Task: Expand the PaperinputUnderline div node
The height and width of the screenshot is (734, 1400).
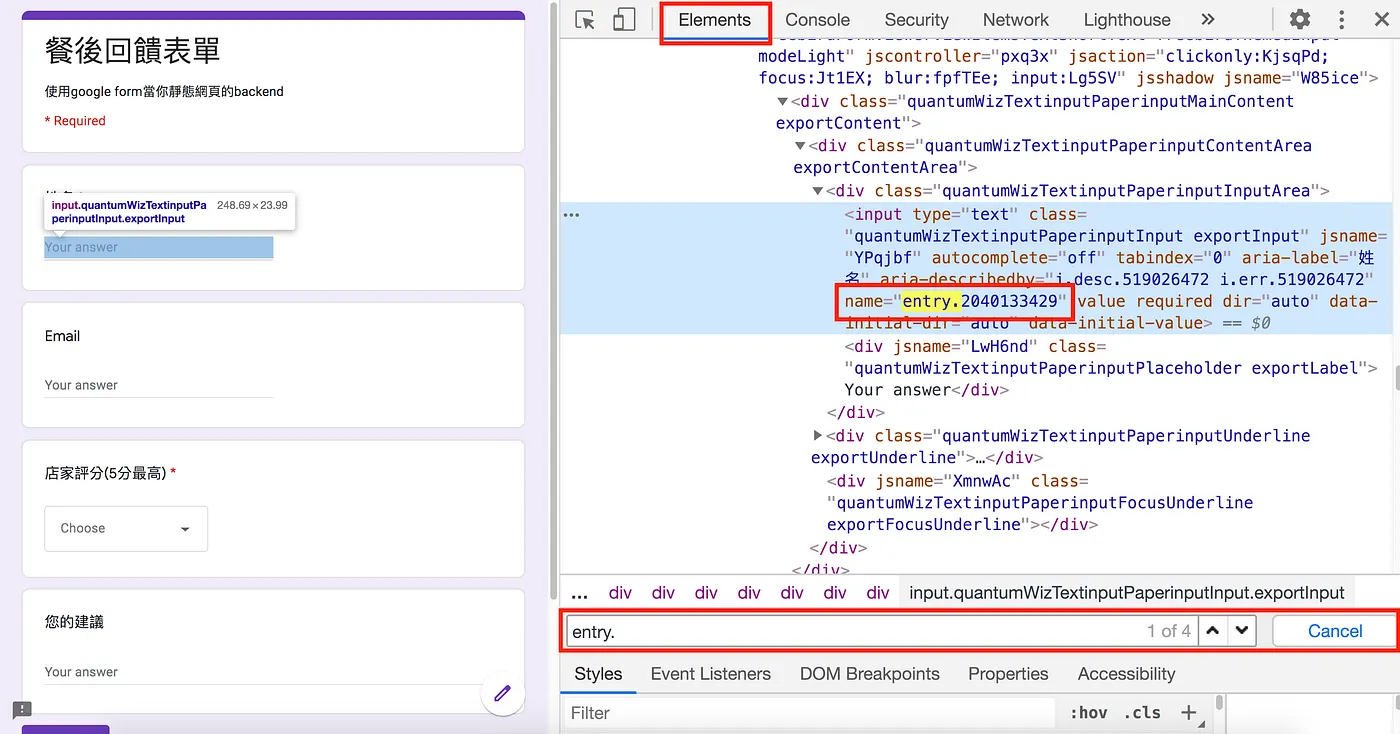Action: (818, 435)
